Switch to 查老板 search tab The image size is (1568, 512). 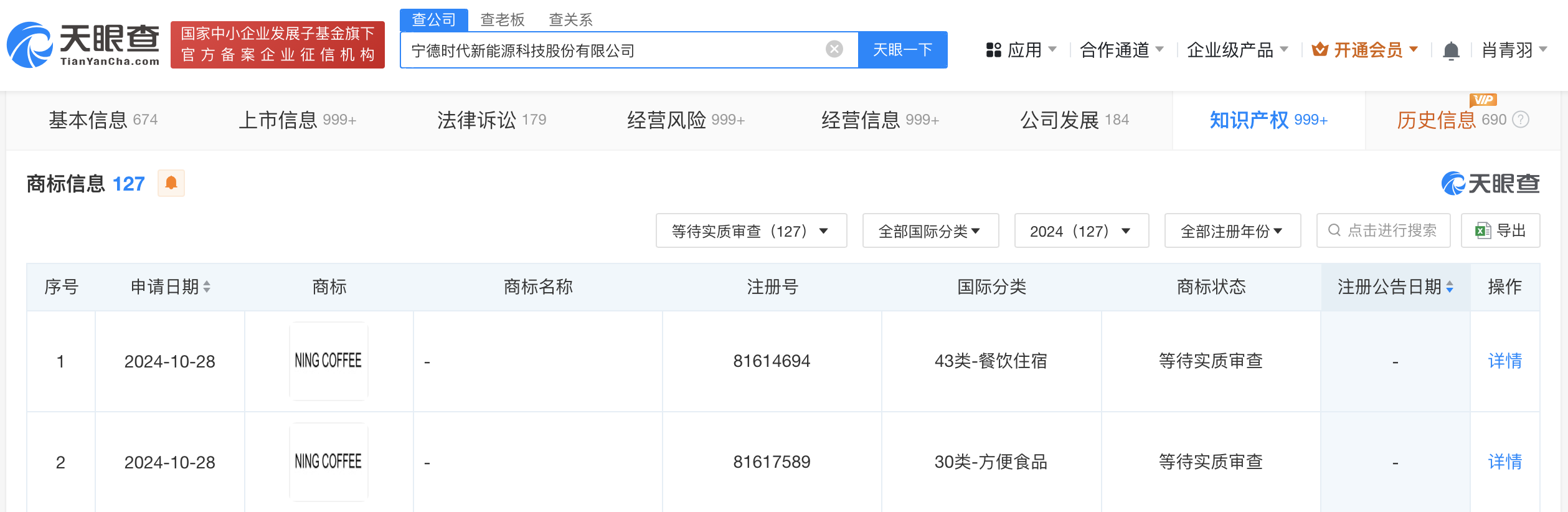click(503, 20)
